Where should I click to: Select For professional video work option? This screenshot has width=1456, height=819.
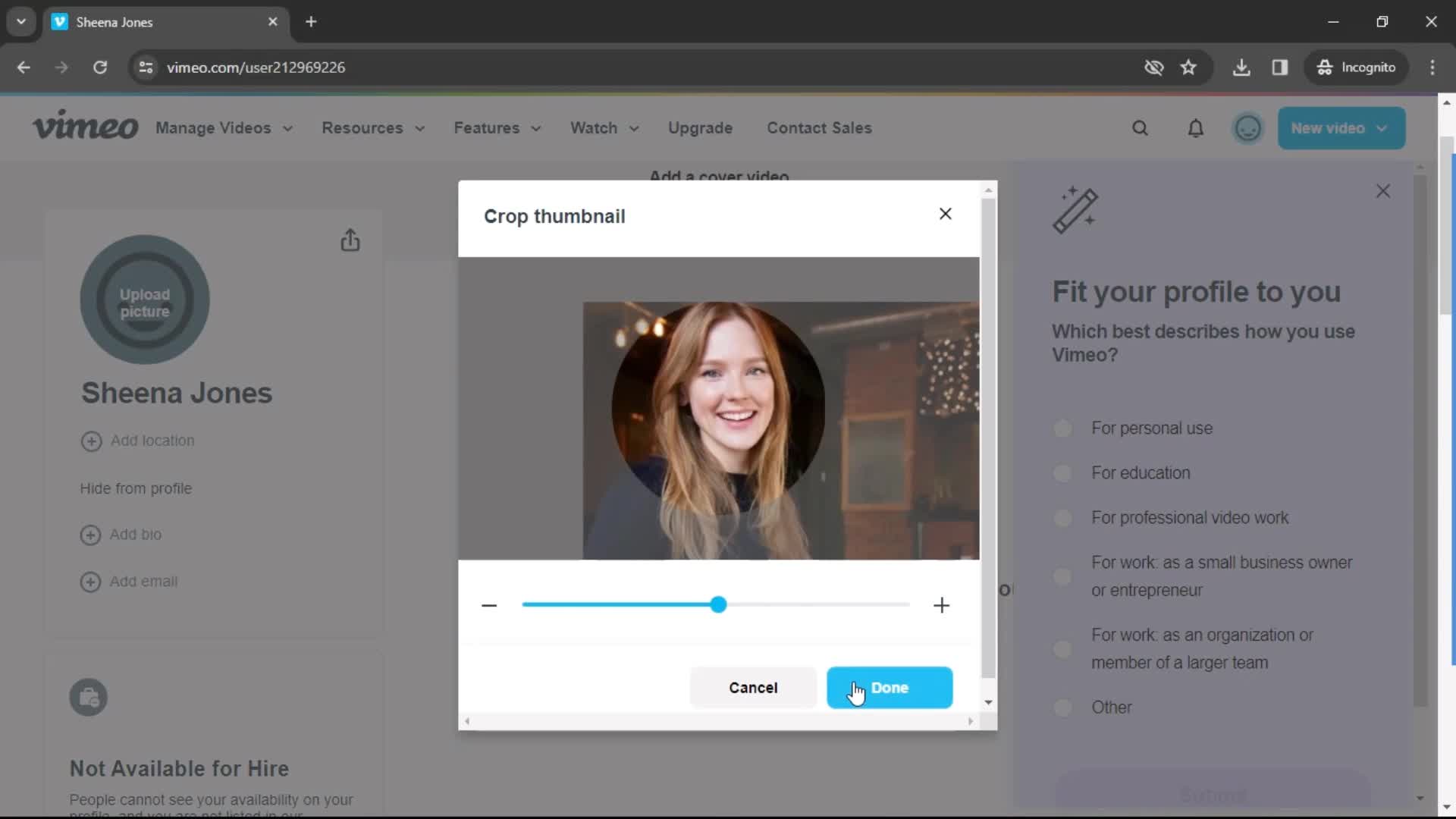tap(1062, 518)
